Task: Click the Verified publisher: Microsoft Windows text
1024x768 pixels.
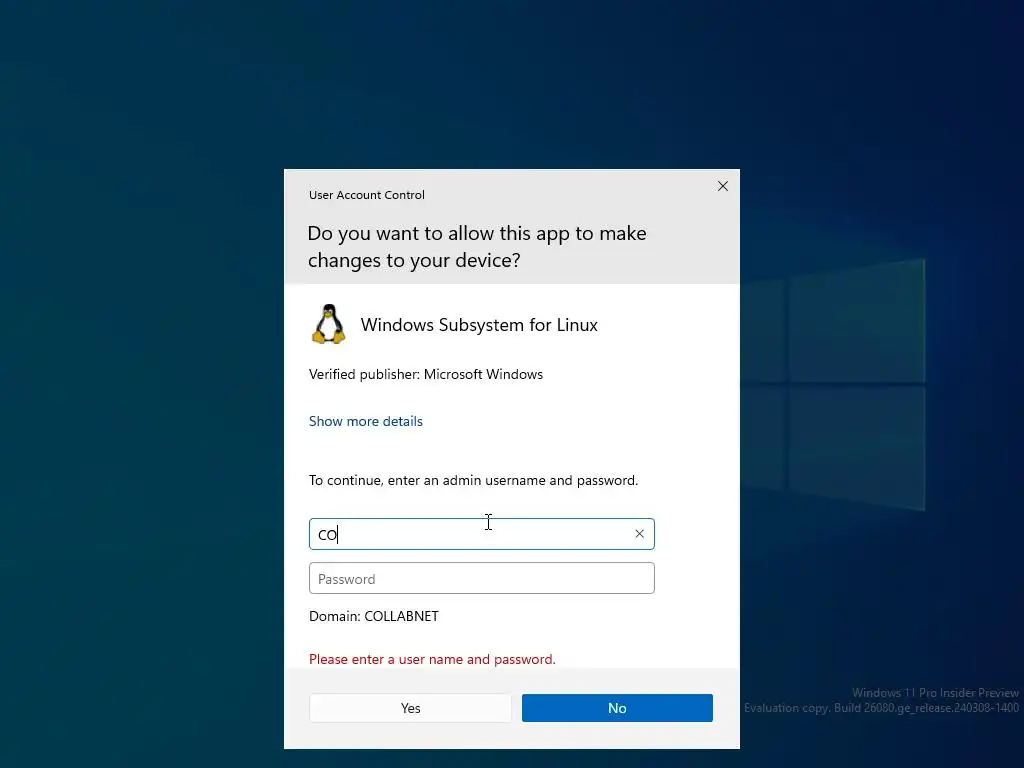Action: click(426, 374)
